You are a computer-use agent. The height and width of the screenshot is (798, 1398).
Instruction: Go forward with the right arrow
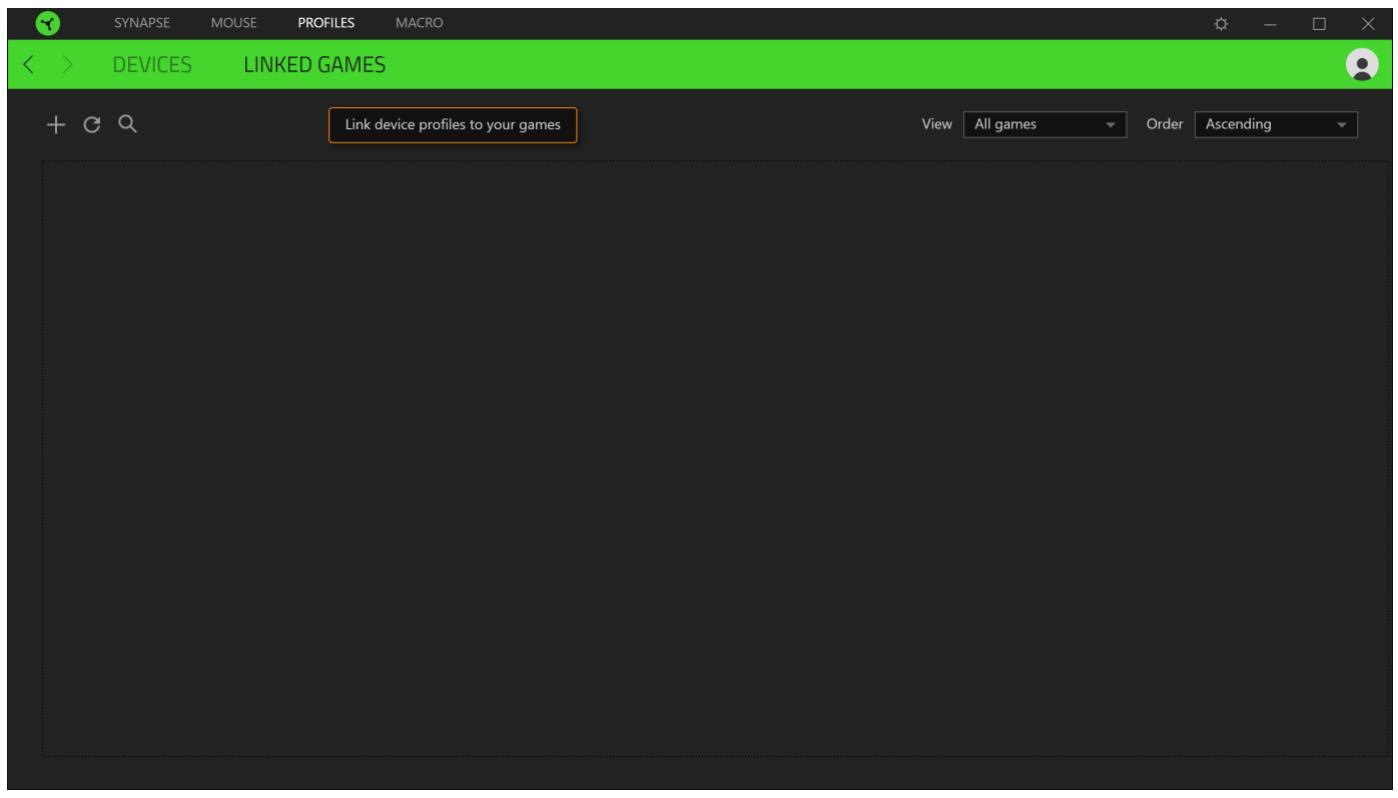[70, 66]
